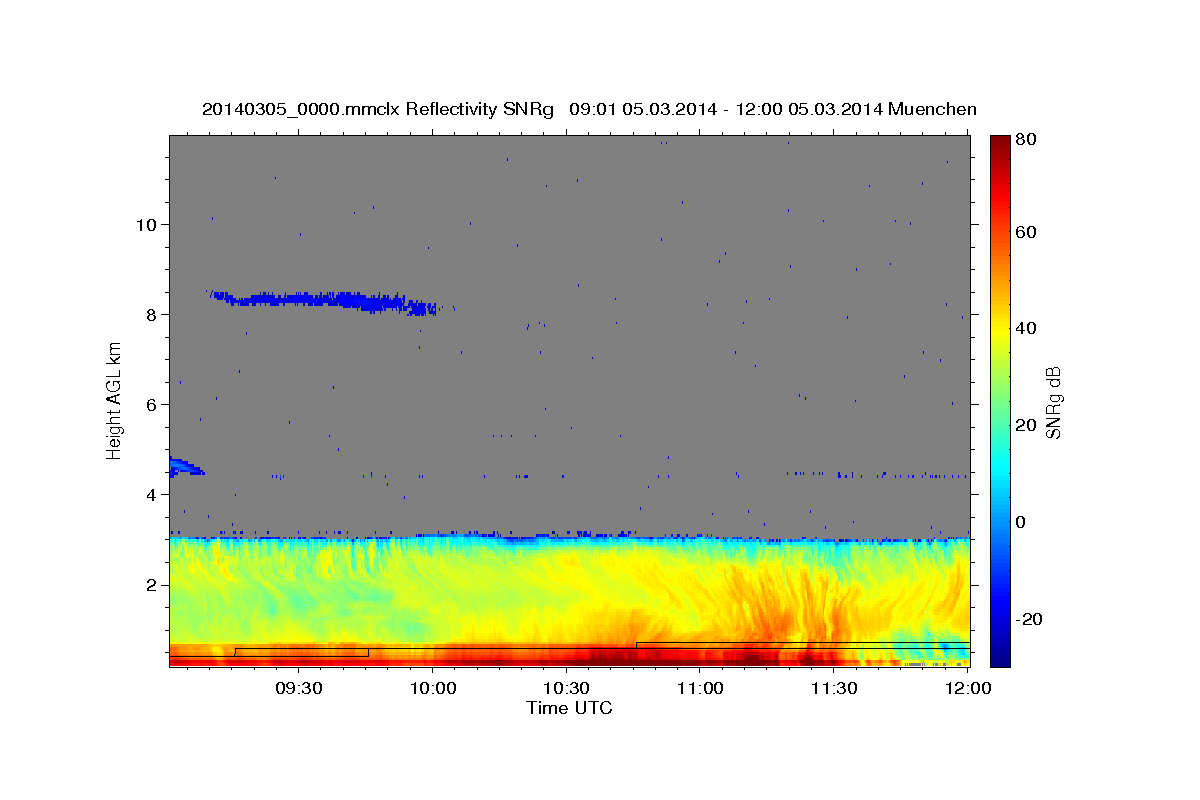
Task: Click the 11:00 time tick label
Action: coord(700,689)
